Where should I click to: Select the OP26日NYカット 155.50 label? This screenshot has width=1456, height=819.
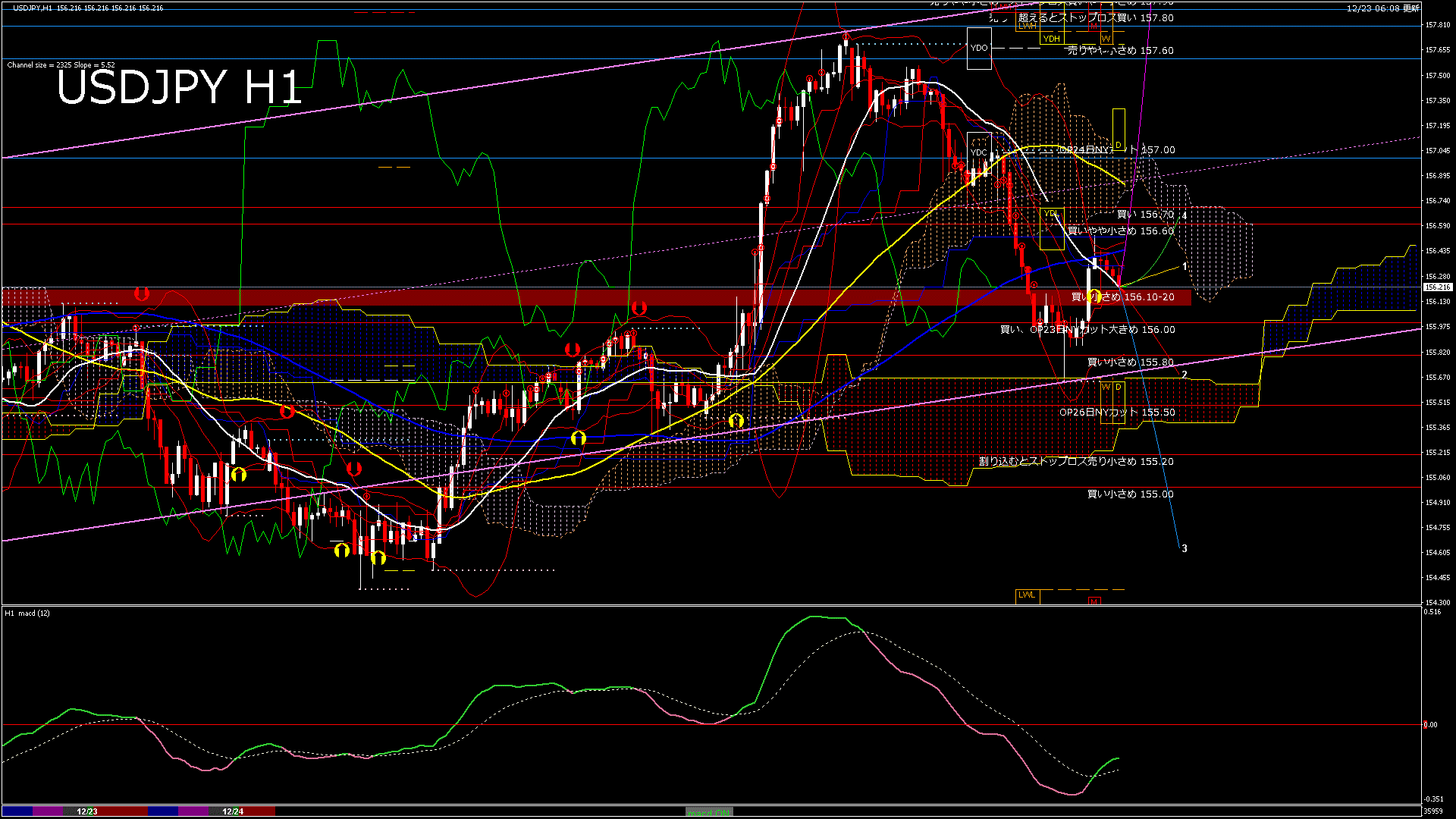coord(1116,413)
